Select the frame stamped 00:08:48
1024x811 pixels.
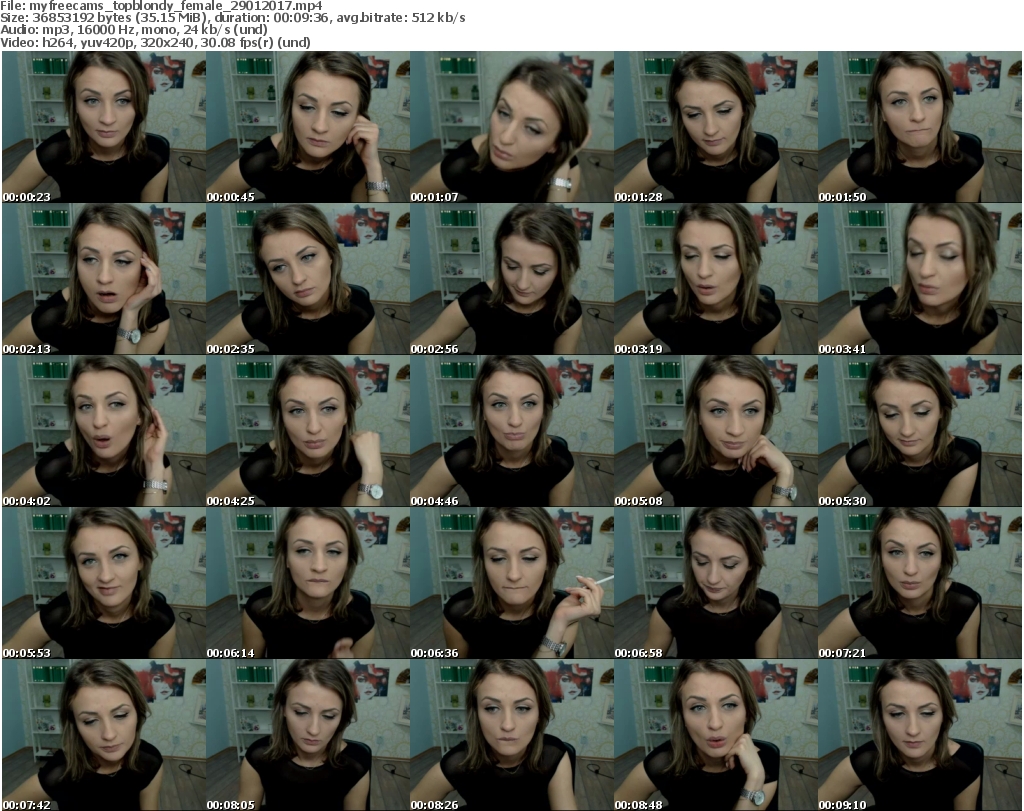click(715, 735)
